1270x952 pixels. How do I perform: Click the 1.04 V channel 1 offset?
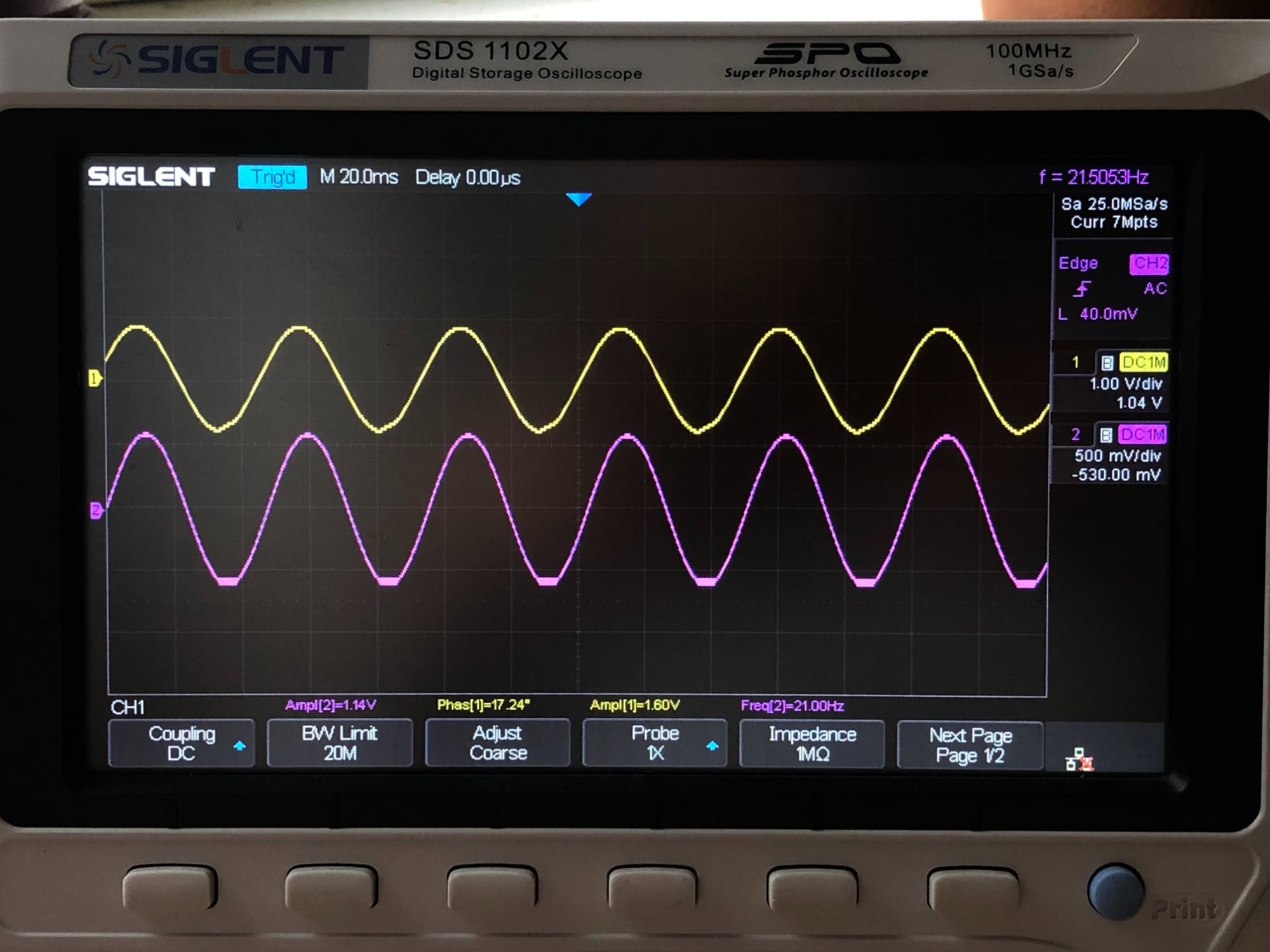click(1139, 403)
